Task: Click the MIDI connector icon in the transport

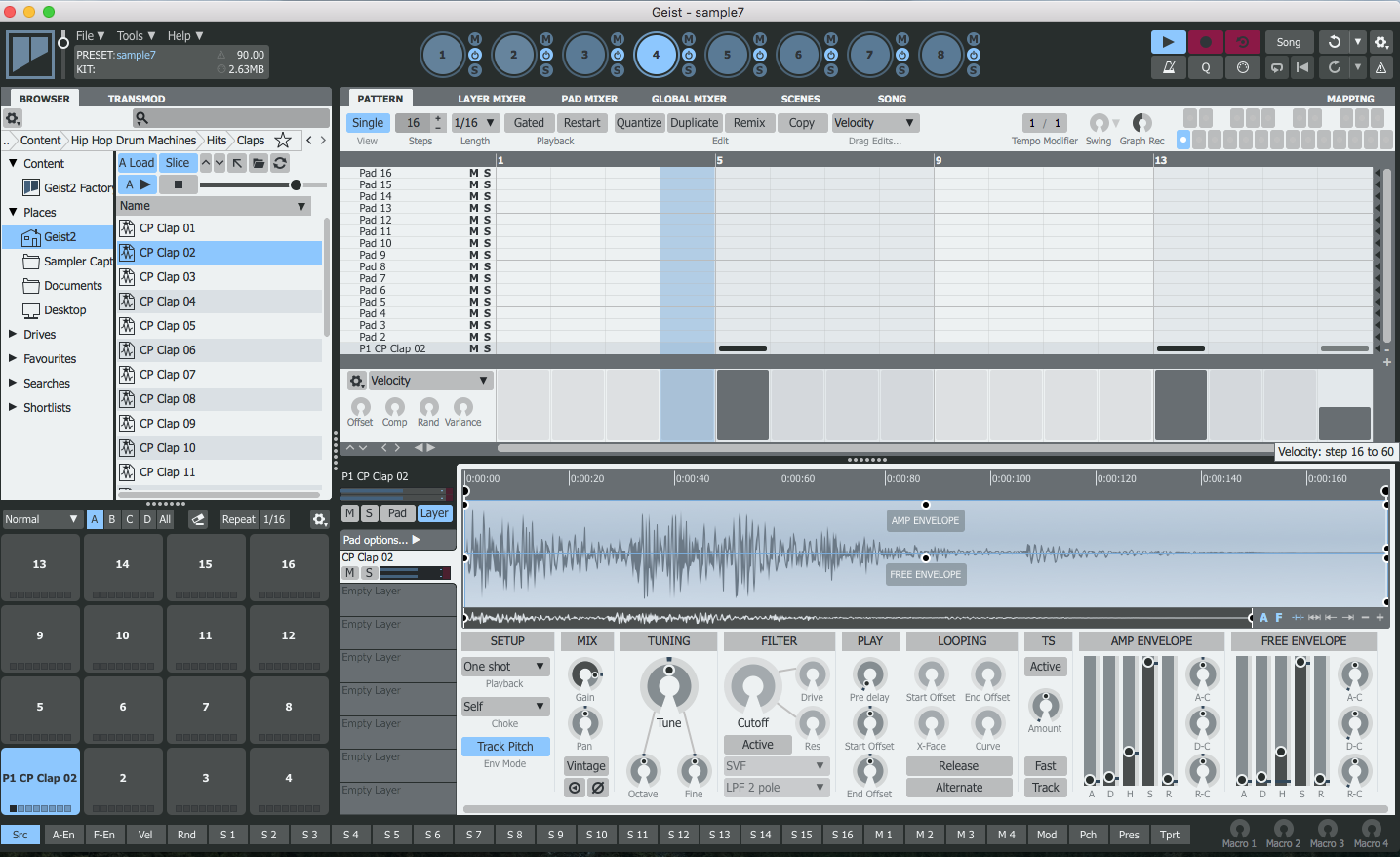Action: click(x=1242, y=67)
